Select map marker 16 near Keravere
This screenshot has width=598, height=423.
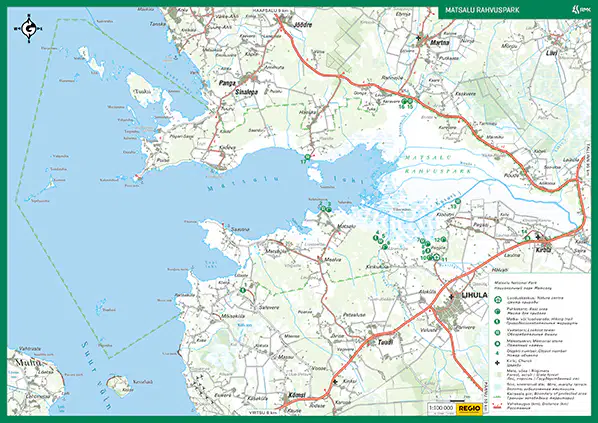404,101
